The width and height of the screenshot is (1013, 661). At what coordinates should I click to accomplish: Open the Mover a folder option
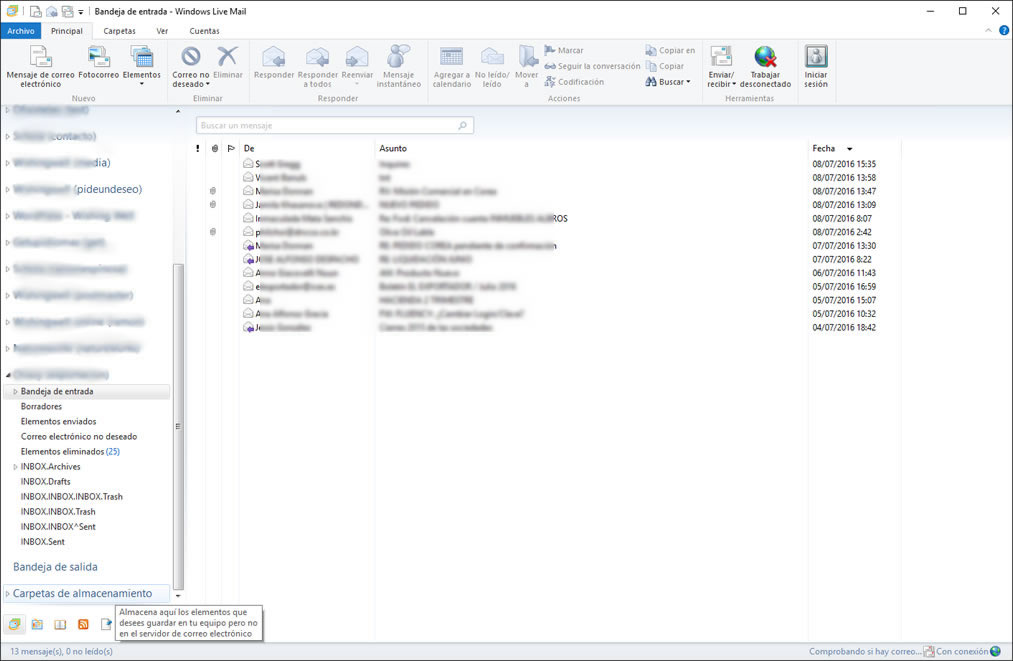527,67
